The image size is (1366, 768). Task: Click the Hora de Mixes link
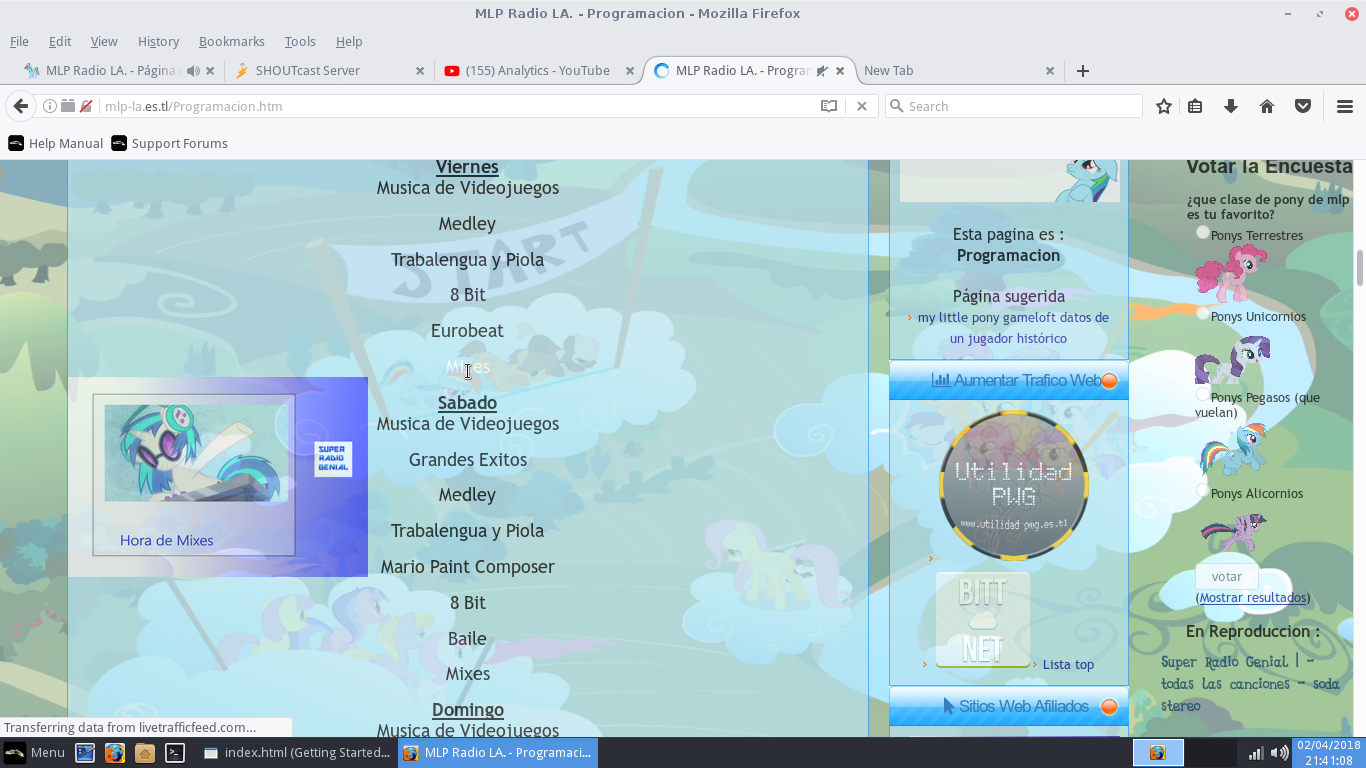166,540
